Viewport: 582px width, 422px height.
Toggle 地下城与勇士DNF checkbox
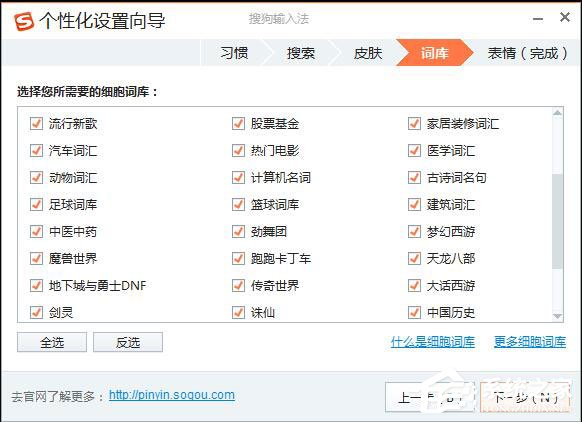pyautogui.click(x=36, y=285)
